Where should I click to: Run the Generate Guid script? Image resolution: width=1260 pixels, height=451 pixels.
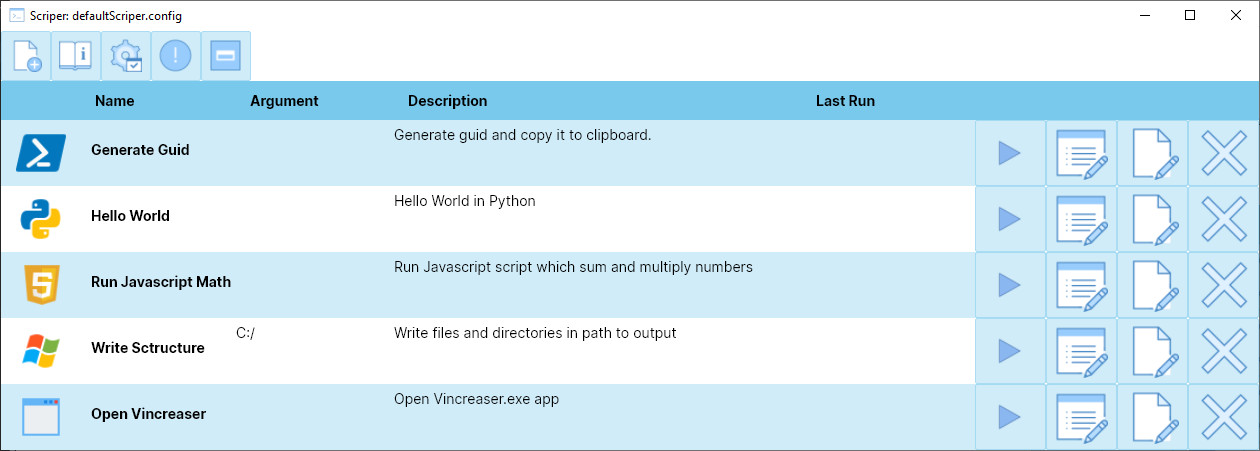[1010, 153]
